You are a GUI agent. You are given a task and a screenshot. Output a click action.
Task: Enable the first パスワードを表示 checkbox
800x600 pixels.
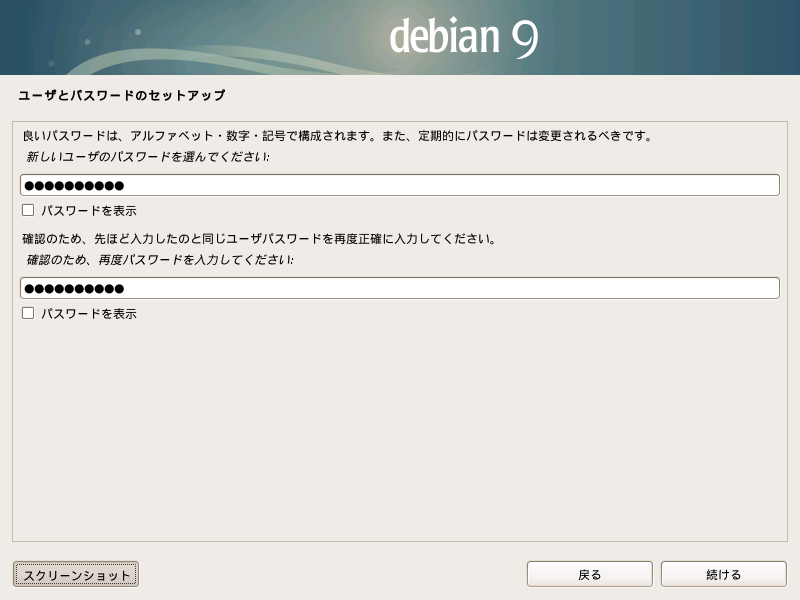pyautogui.click(x=28, y=210)
